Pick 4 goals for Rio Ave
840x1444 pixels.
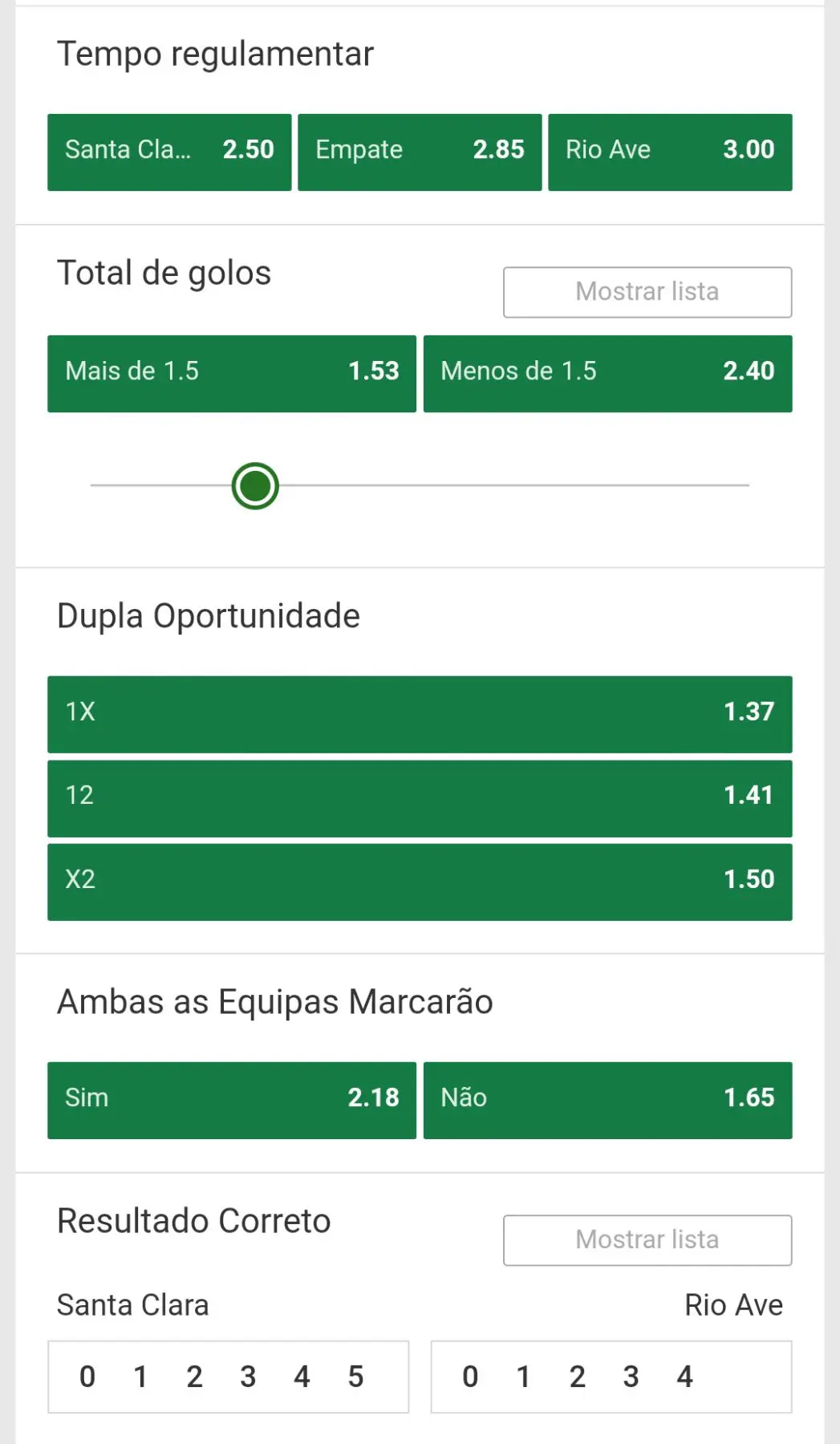(684, 1377)
